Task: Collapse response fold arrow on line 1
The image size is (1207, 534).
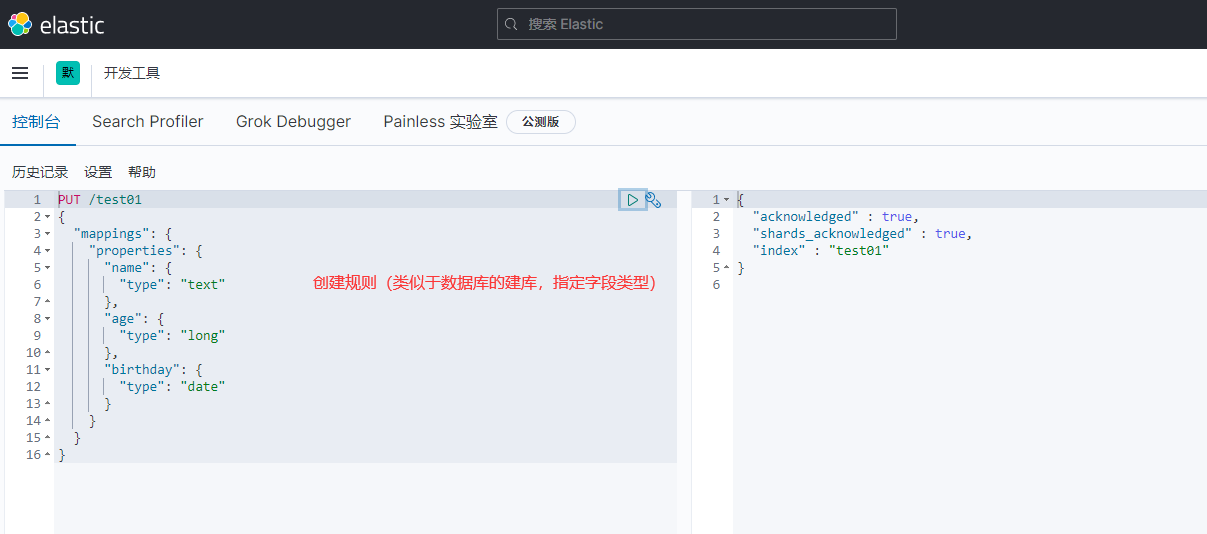Action: click(x=727, y=200)
